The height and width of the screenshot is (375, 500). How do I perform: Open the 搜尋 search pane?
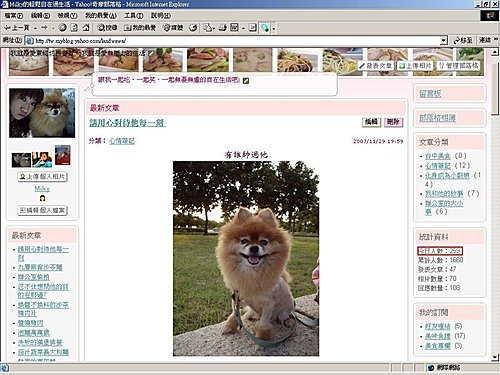(107, 28)
